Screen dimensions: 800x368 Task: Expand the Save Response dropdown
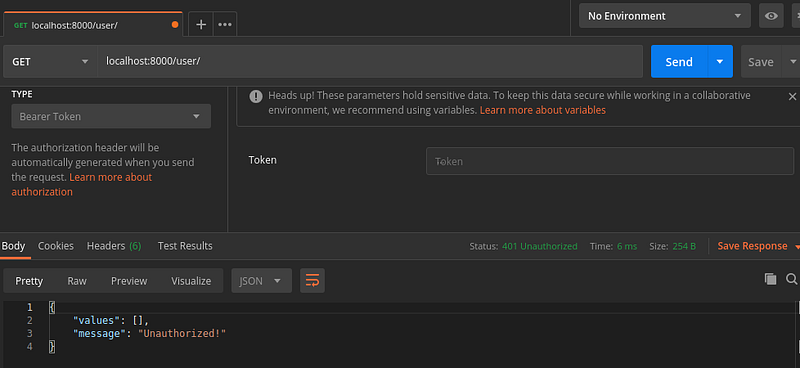796,247
